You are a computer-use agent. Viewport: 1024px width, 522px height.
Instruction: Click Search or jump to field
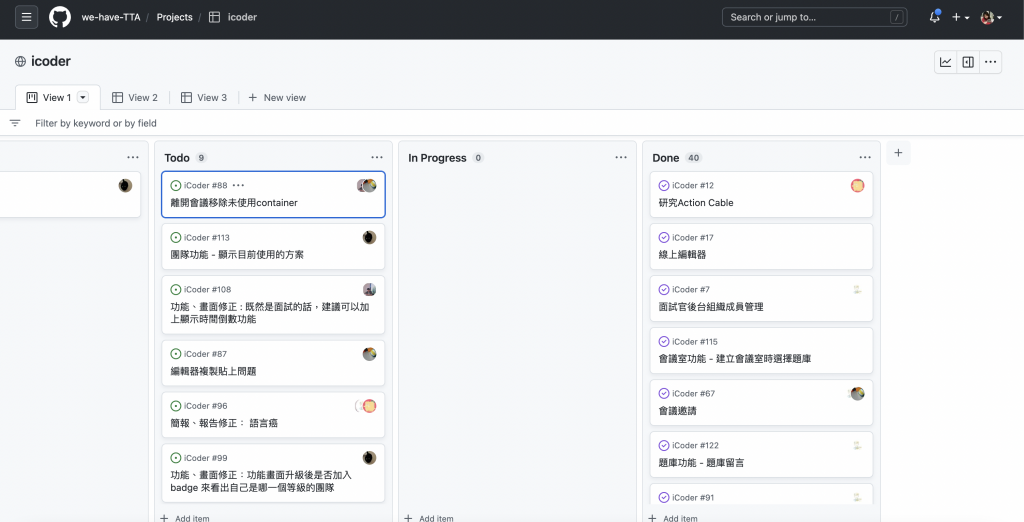[x=814, y=17]
